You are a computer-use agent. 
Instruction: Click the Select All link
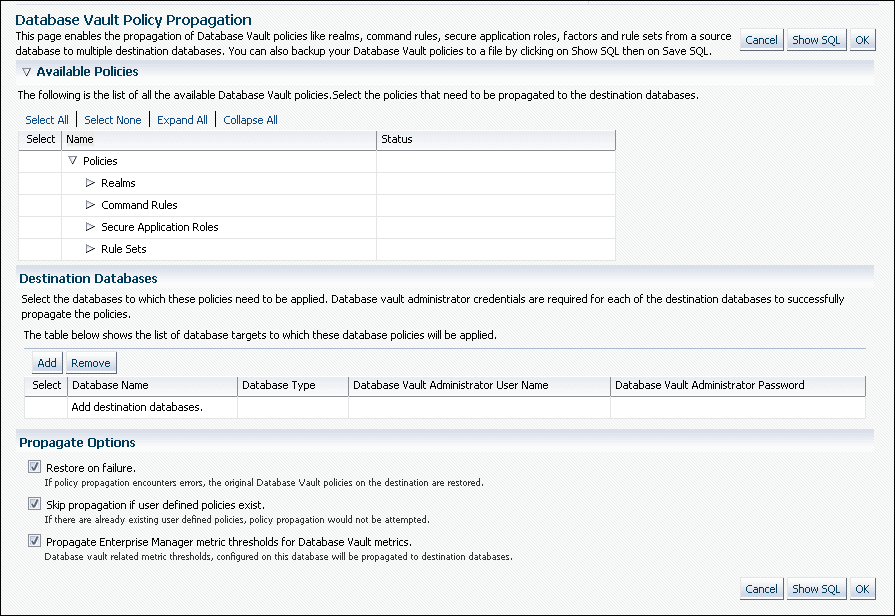pyautogui.click(x=46, y=119)
